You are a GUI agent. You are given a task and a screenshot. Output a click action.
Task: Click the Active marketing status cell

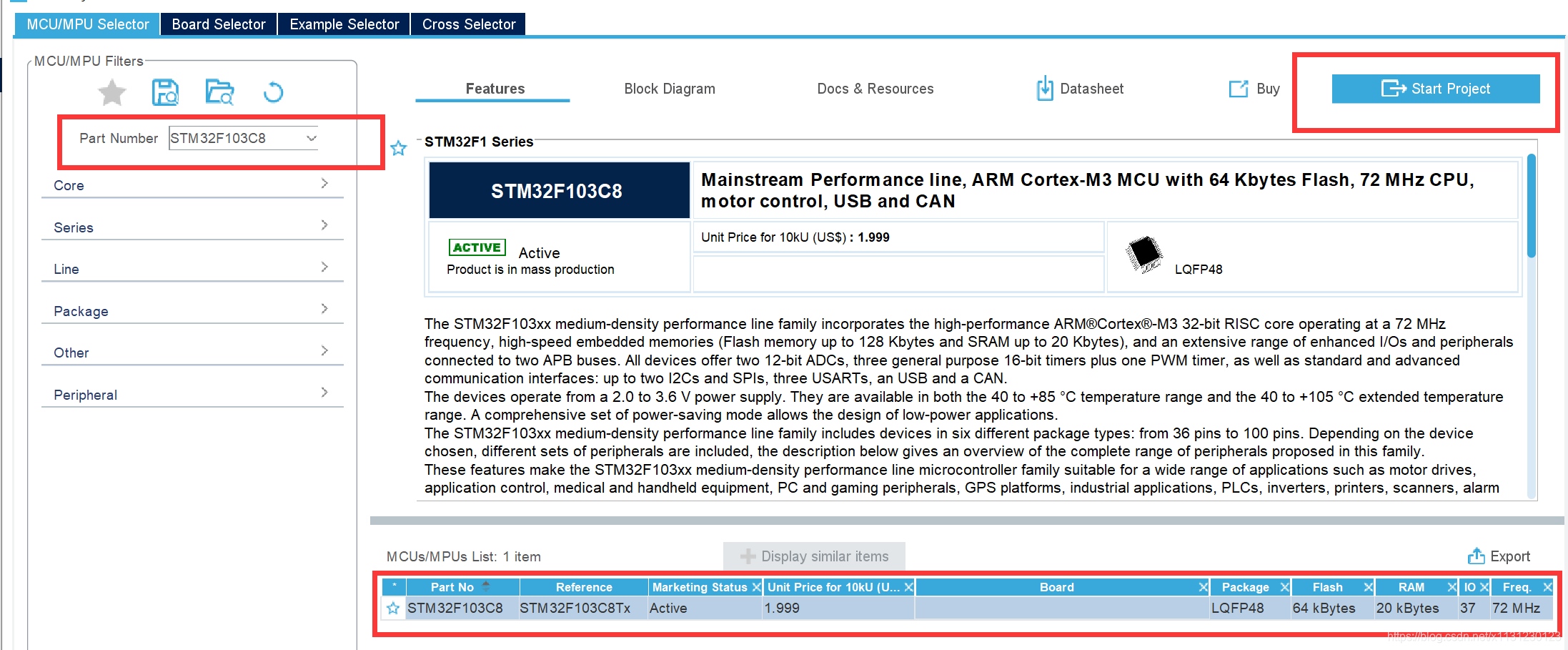pos(705,609)
